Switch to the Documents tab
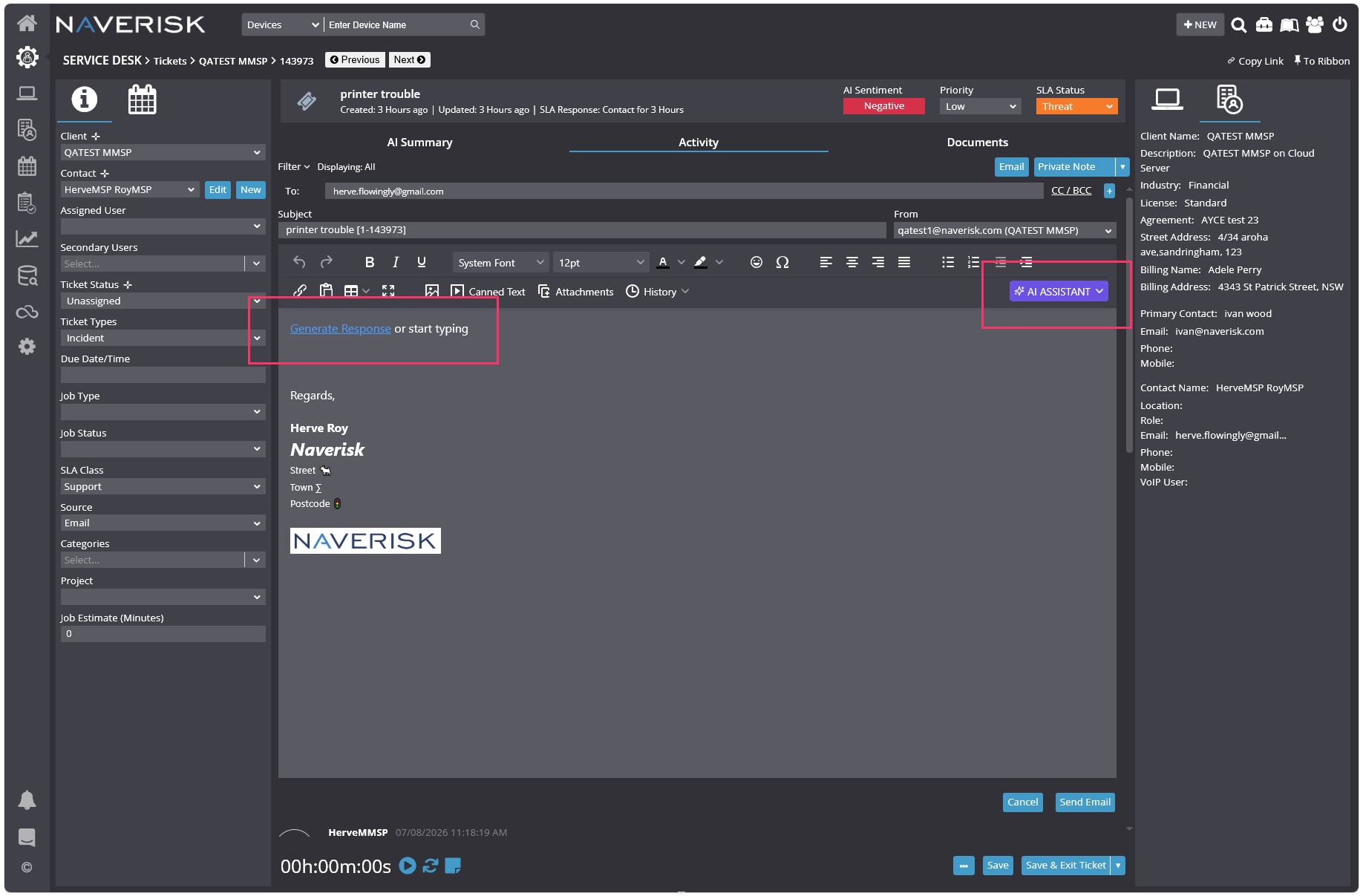 [977, 143]
